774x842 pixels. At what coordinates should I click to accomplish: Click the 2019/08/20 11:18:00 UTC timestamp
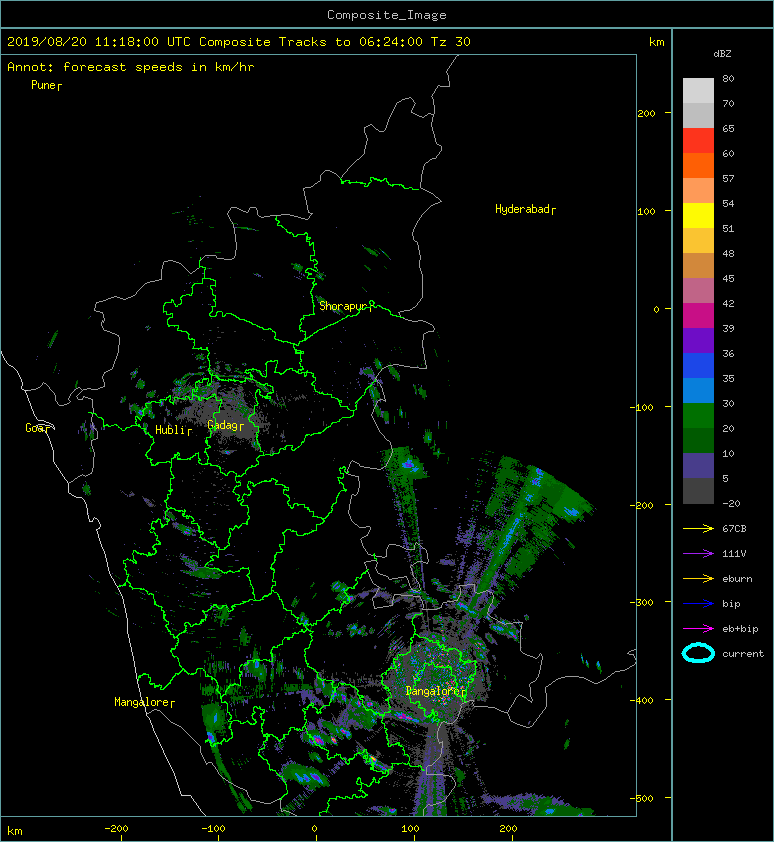[x=99, y=42]
